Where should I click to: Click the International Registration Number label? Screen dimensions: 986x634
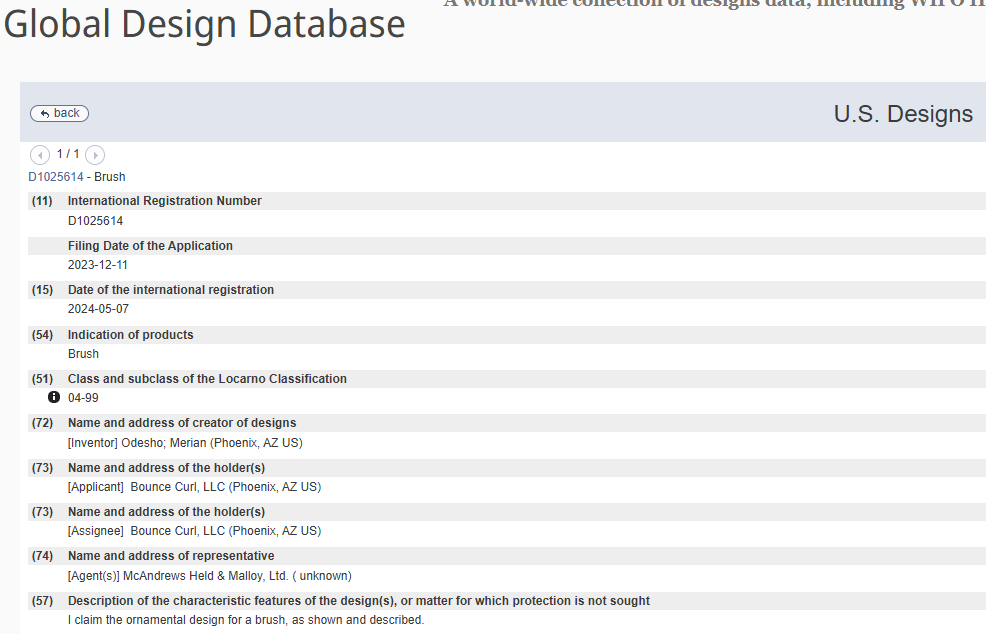[164, 201]
